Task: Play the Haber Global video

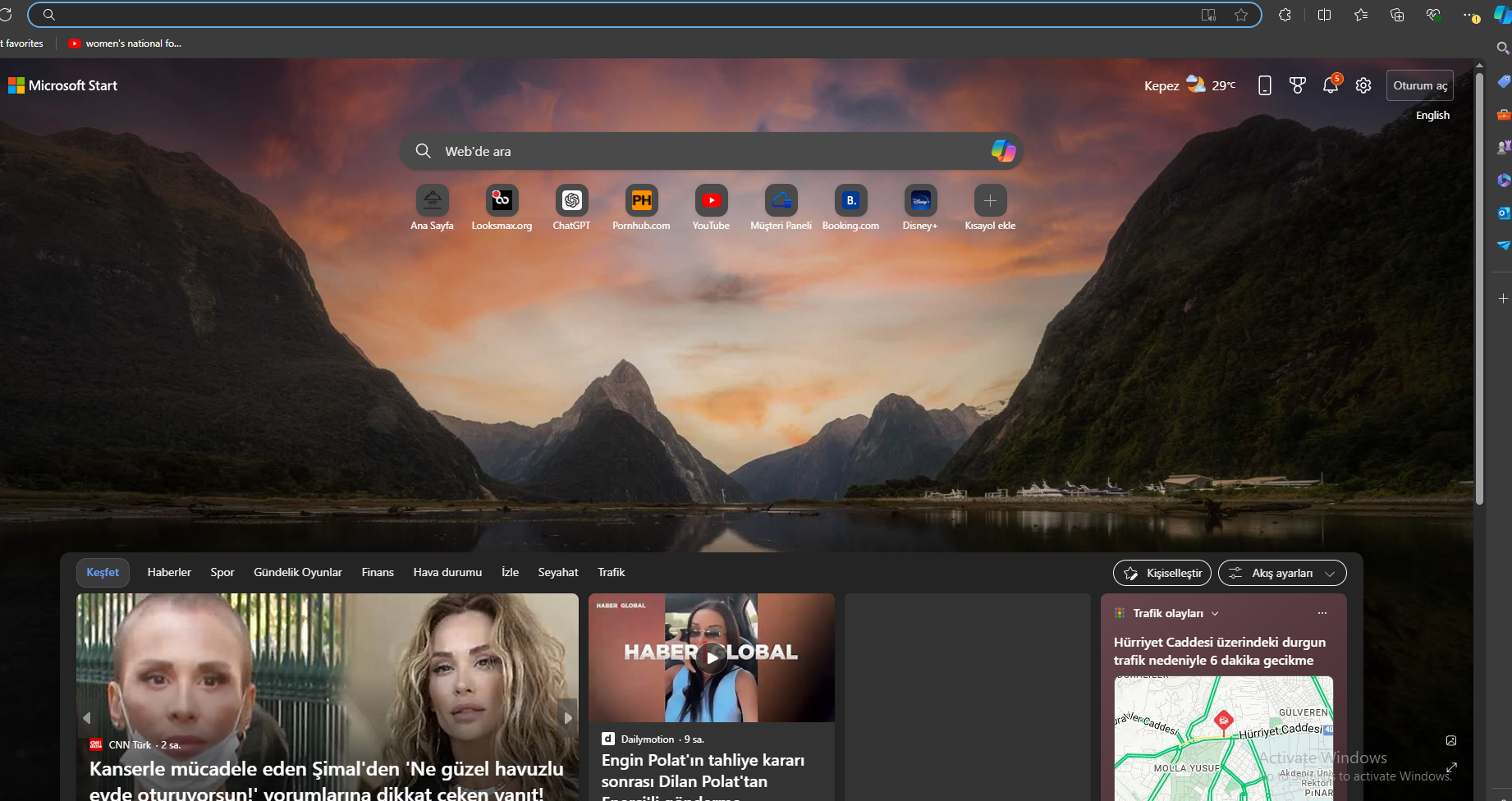Action: (712, 657)
